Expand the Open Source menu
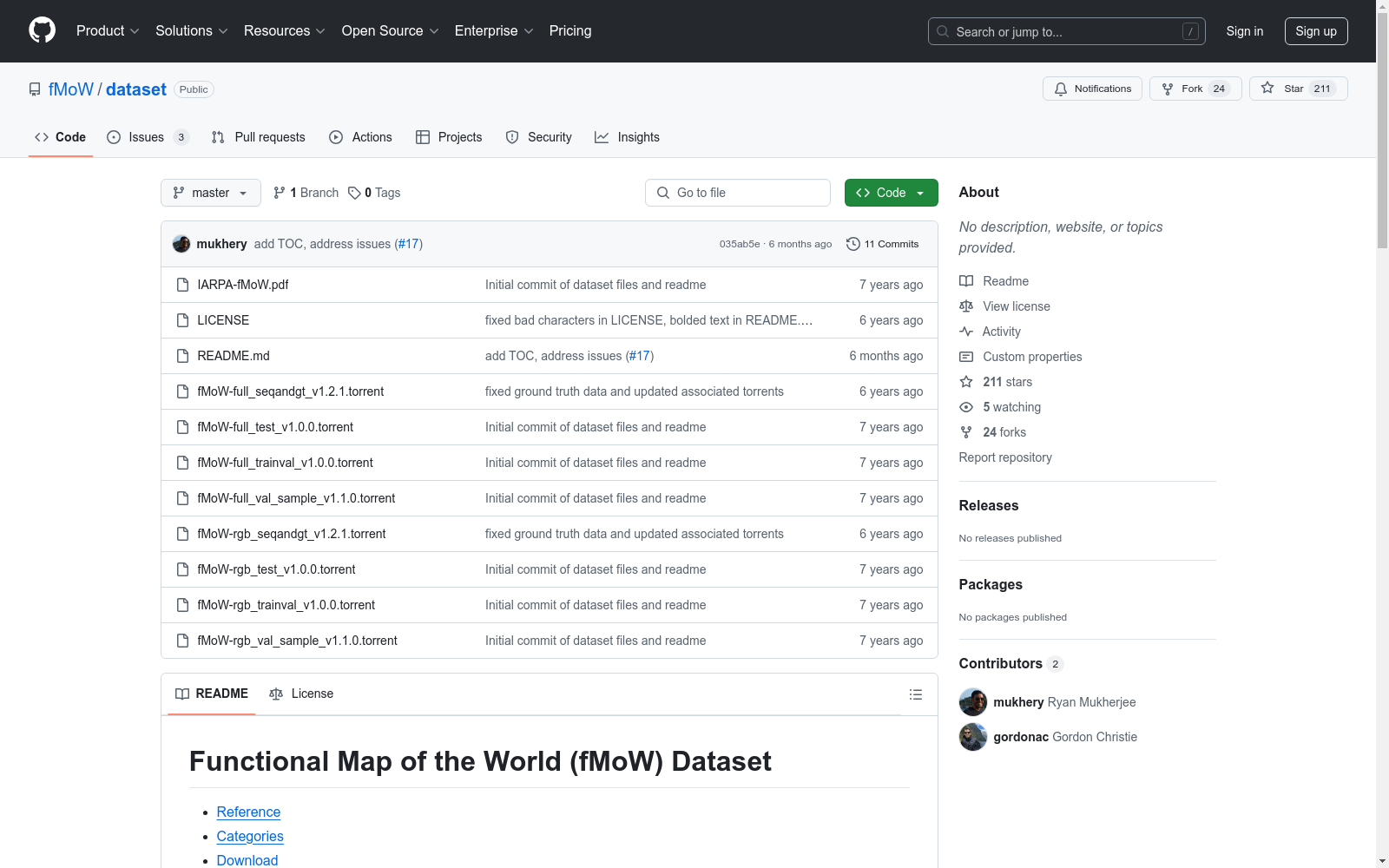Screen dimensions: 1389x868 click(x=391, y=30)
